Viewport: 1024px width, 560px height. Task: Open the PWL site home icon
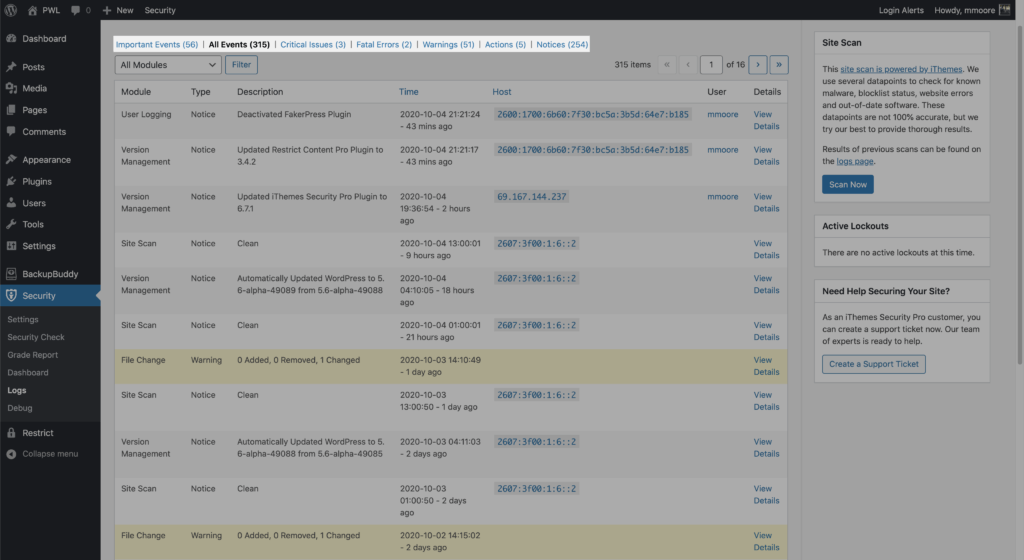click(32, 10)
